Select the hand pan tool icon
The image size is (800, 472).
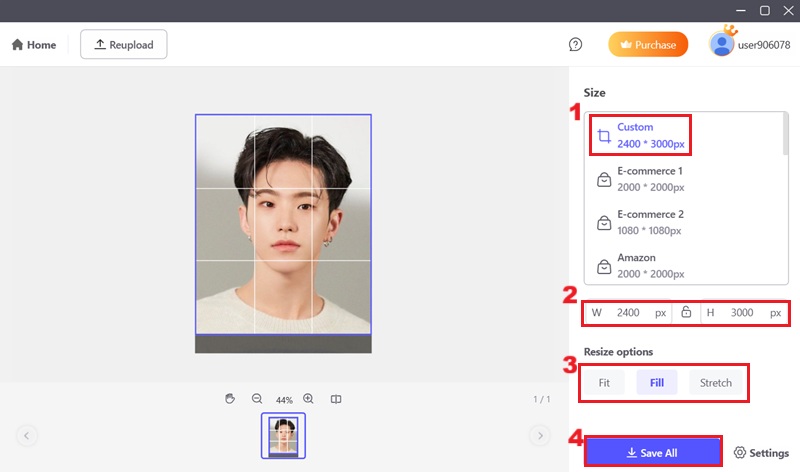[x=230, y=399]
